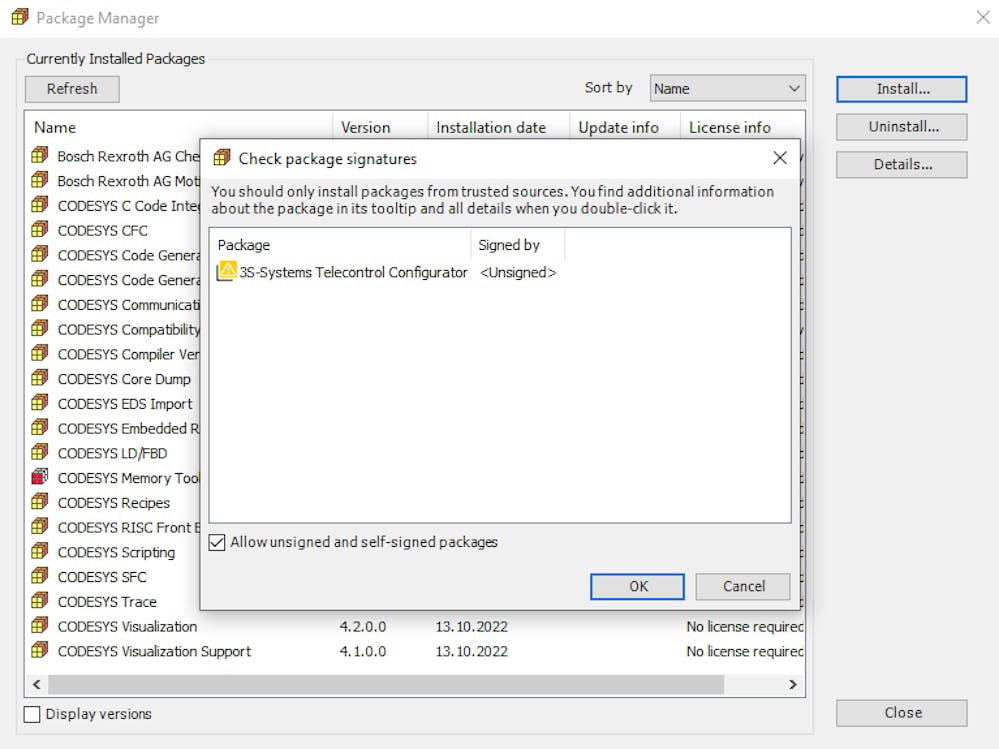Open the Sort by Name dropdown
Screen dimensions: 999x749
pyautogui.click(x=727, y=89)
